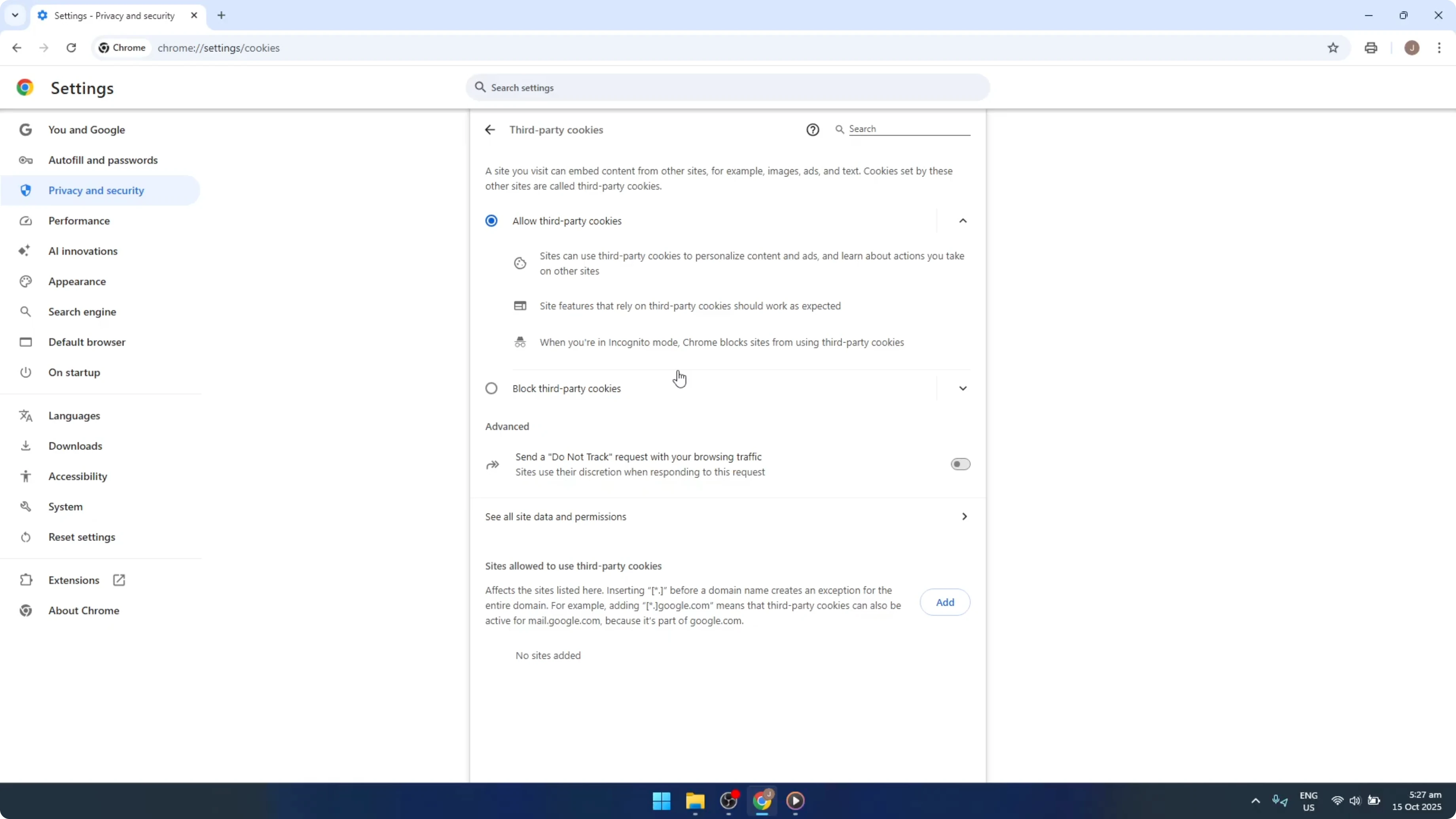Select the Block third-party cookies radio button
This screenshot has height=819, width=1456.
491,388
